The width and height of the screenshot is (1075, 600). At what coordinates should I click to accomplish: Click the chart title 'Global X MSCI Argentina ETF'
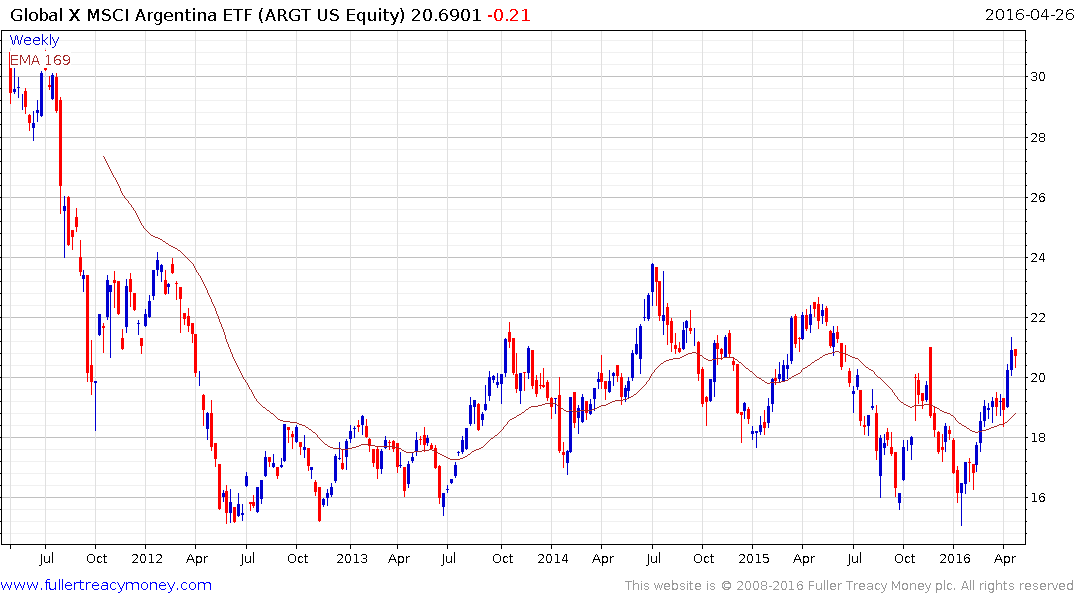(132, 15)
